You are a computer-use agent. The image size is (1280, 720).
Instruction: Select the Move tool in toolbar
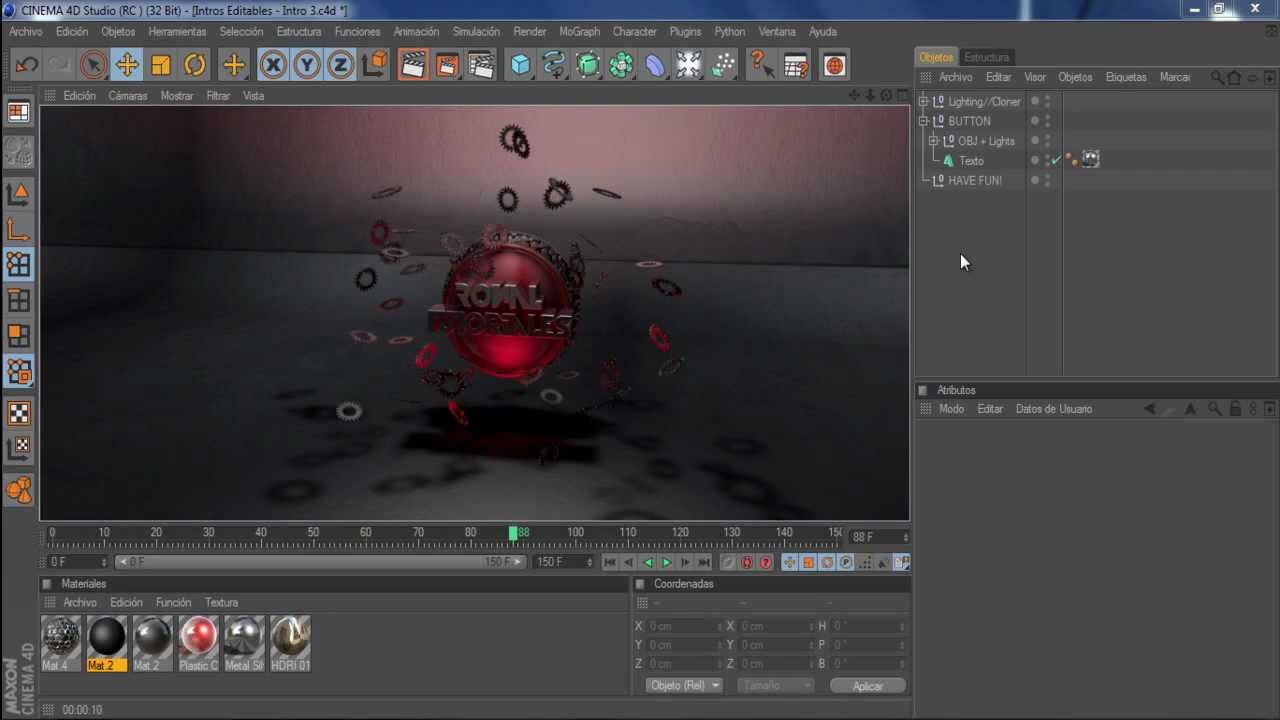[x=127, y=66]
